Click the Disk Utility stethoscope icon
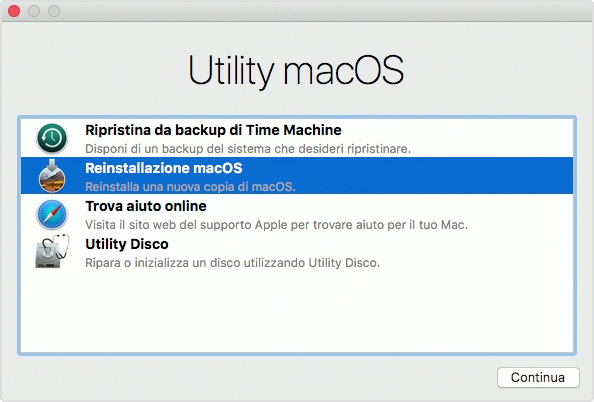The width and height of the screenshot is (594, 402). (52, 252)
